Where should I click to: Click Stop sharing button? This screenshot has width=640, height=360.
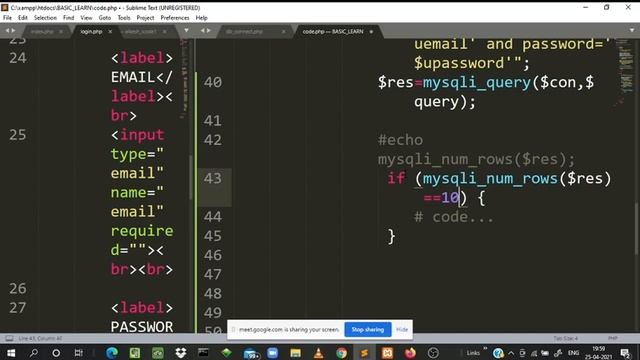point(368,329)
